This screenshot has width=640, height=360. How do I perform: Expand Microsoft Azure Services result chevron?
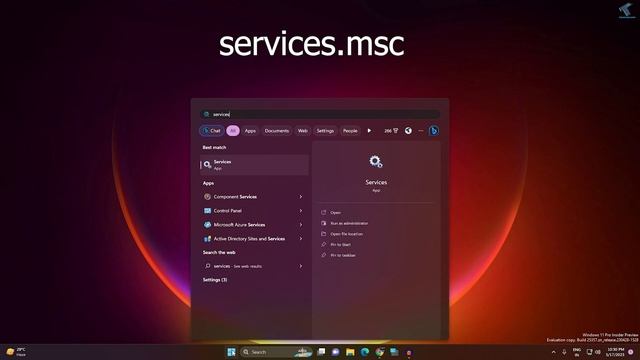click(301, 225)
